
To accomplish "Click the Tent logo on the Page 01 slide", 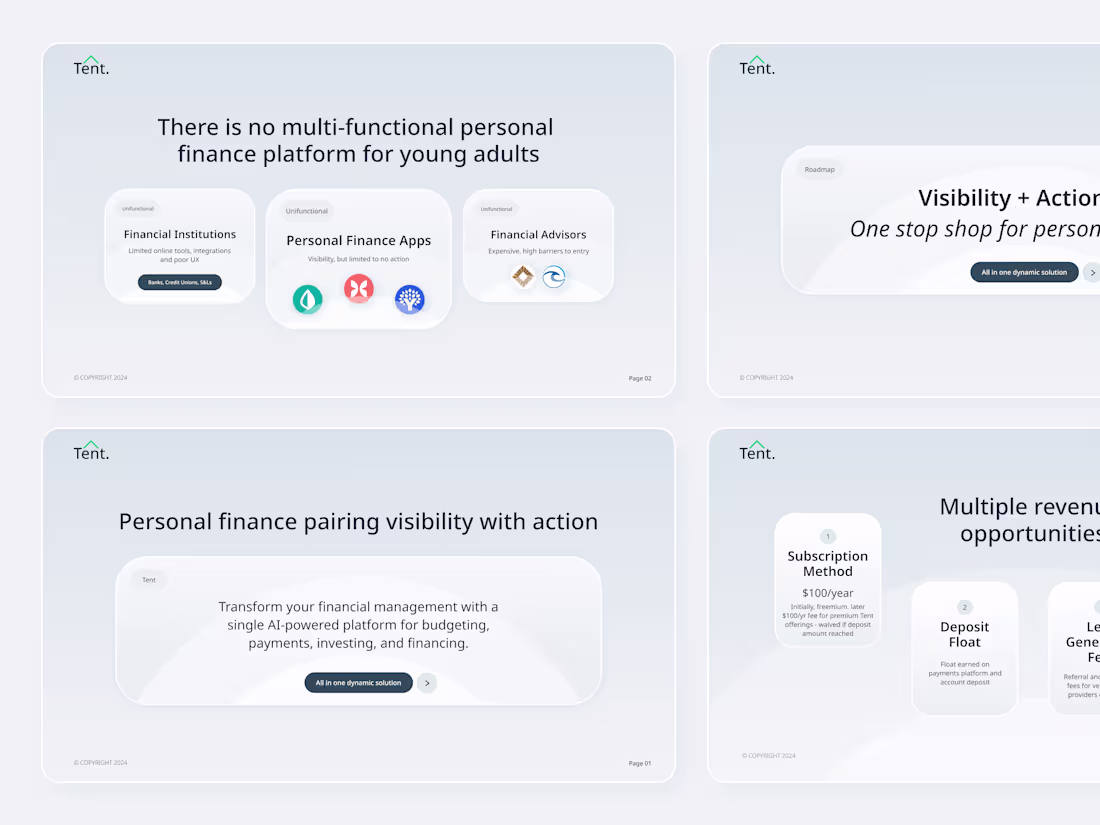I will (91, 451).
